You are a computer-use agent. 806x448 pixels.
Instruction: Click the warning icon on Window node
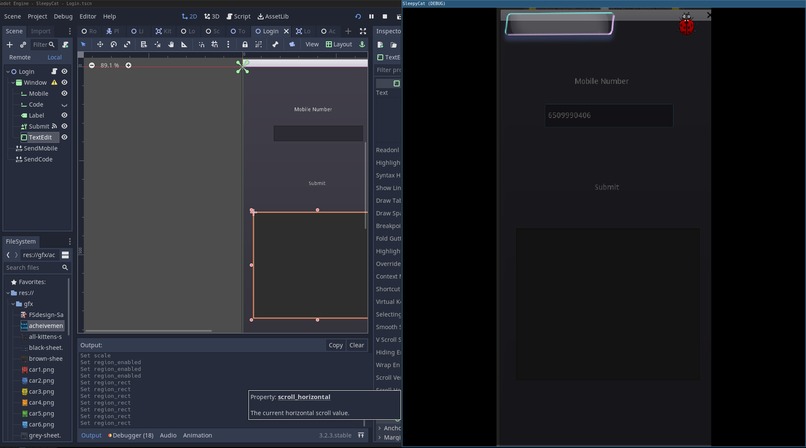[54, 82]
